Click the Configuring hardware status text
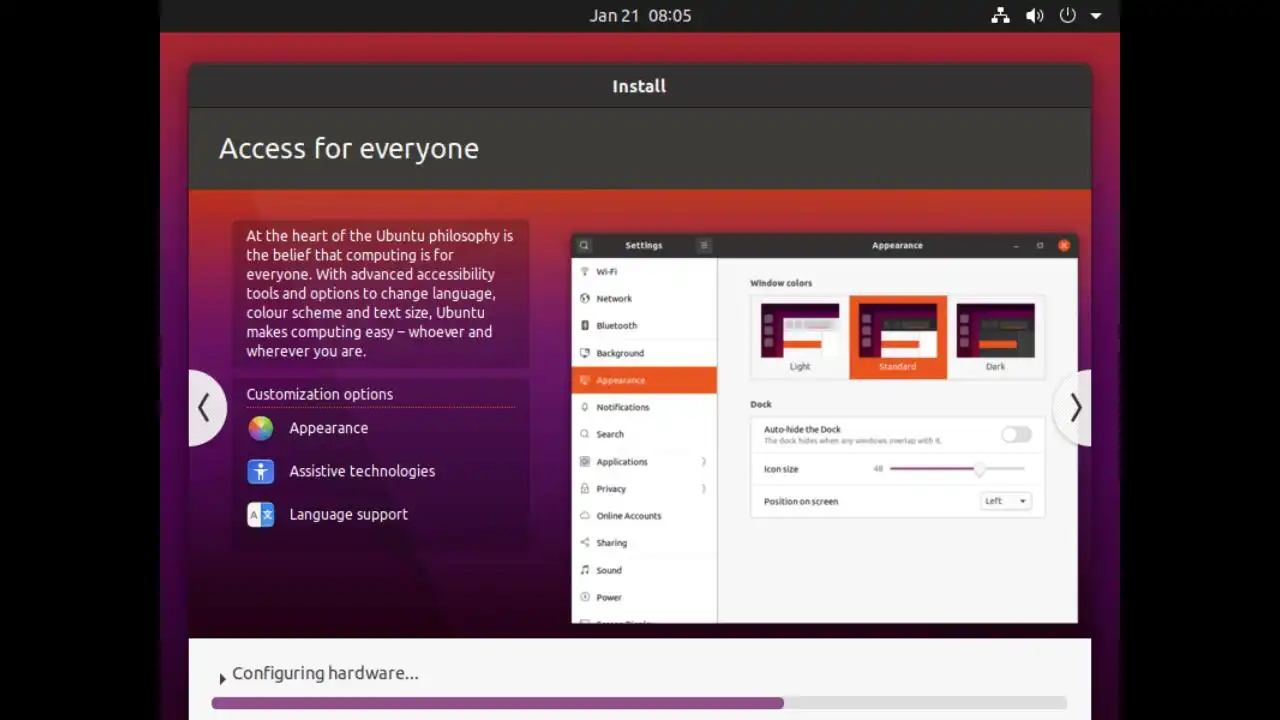 [325, 673]
